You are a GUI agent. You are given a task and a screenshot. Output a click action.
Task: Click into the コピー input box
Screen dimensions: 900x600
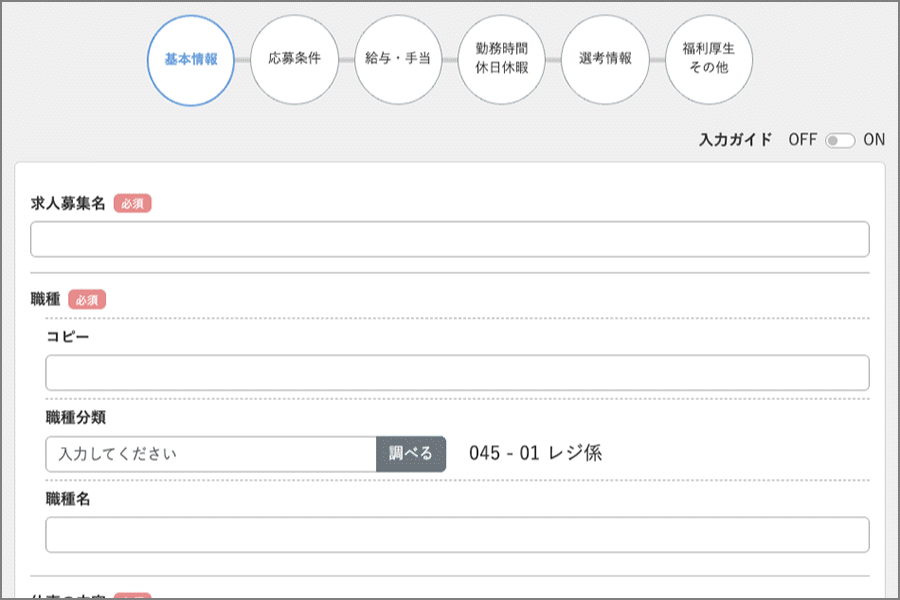(x=457, y=373)
